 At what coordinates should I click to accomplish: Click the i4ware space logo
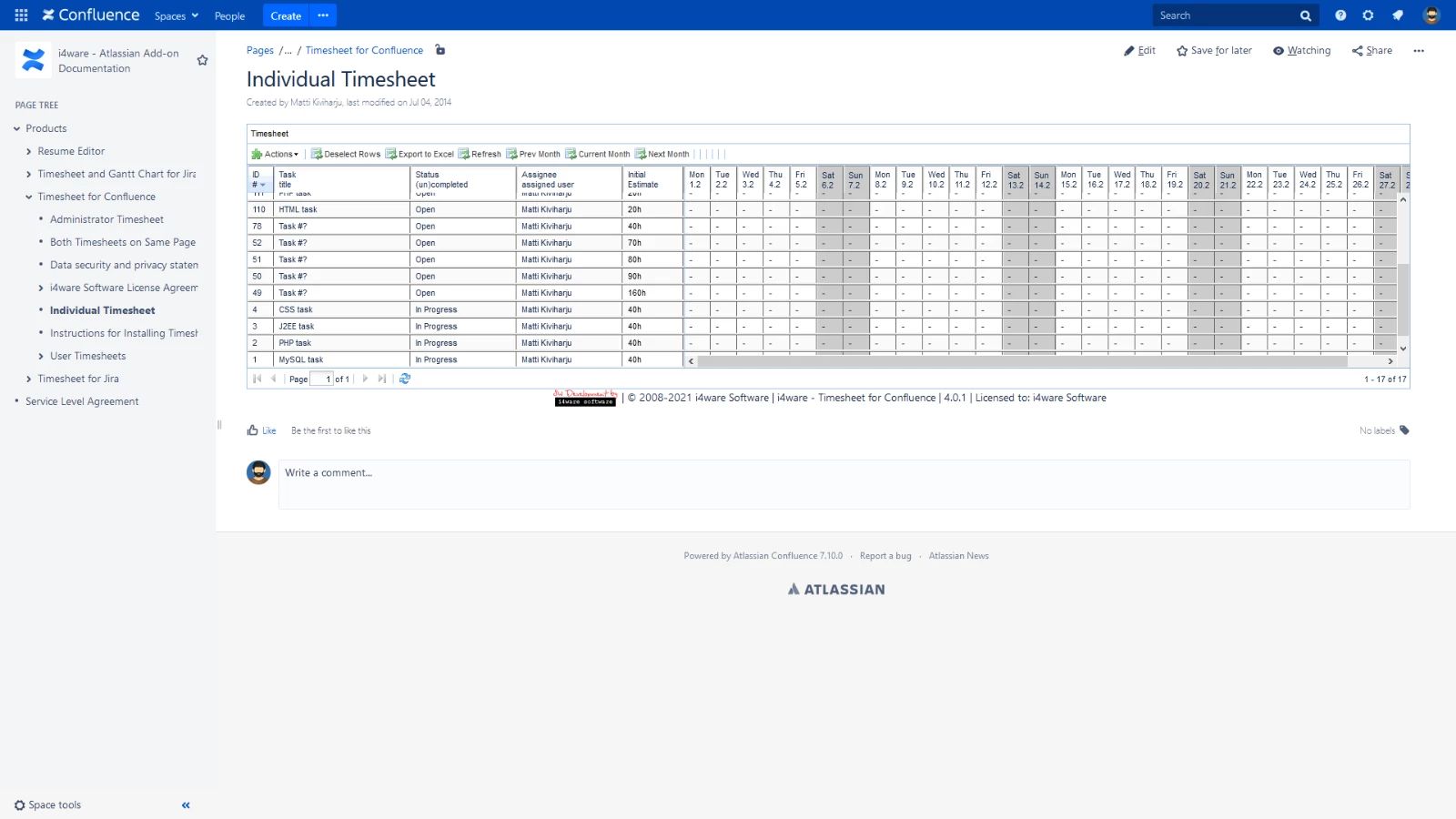(33, 60)
